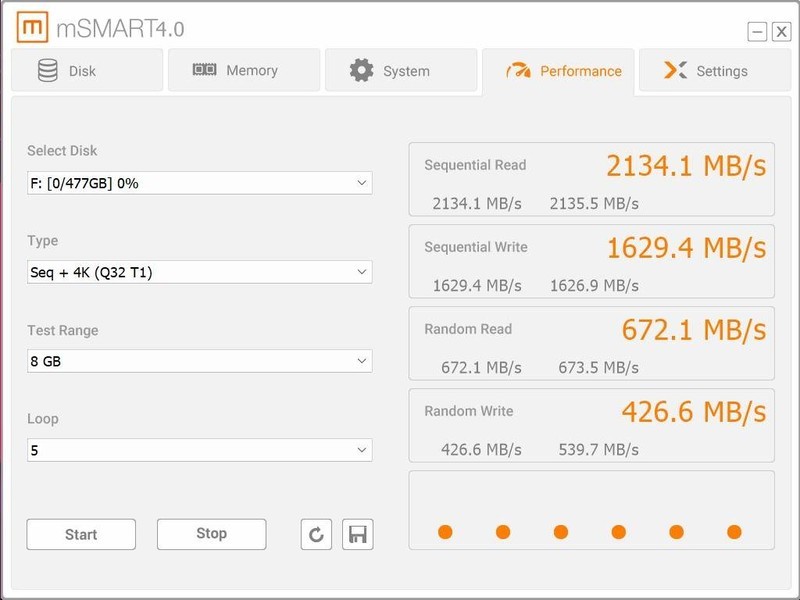Click the speedometer gauge icon for Performance
The height and width of the screenshot is (600, 800).
pos(518,71)
